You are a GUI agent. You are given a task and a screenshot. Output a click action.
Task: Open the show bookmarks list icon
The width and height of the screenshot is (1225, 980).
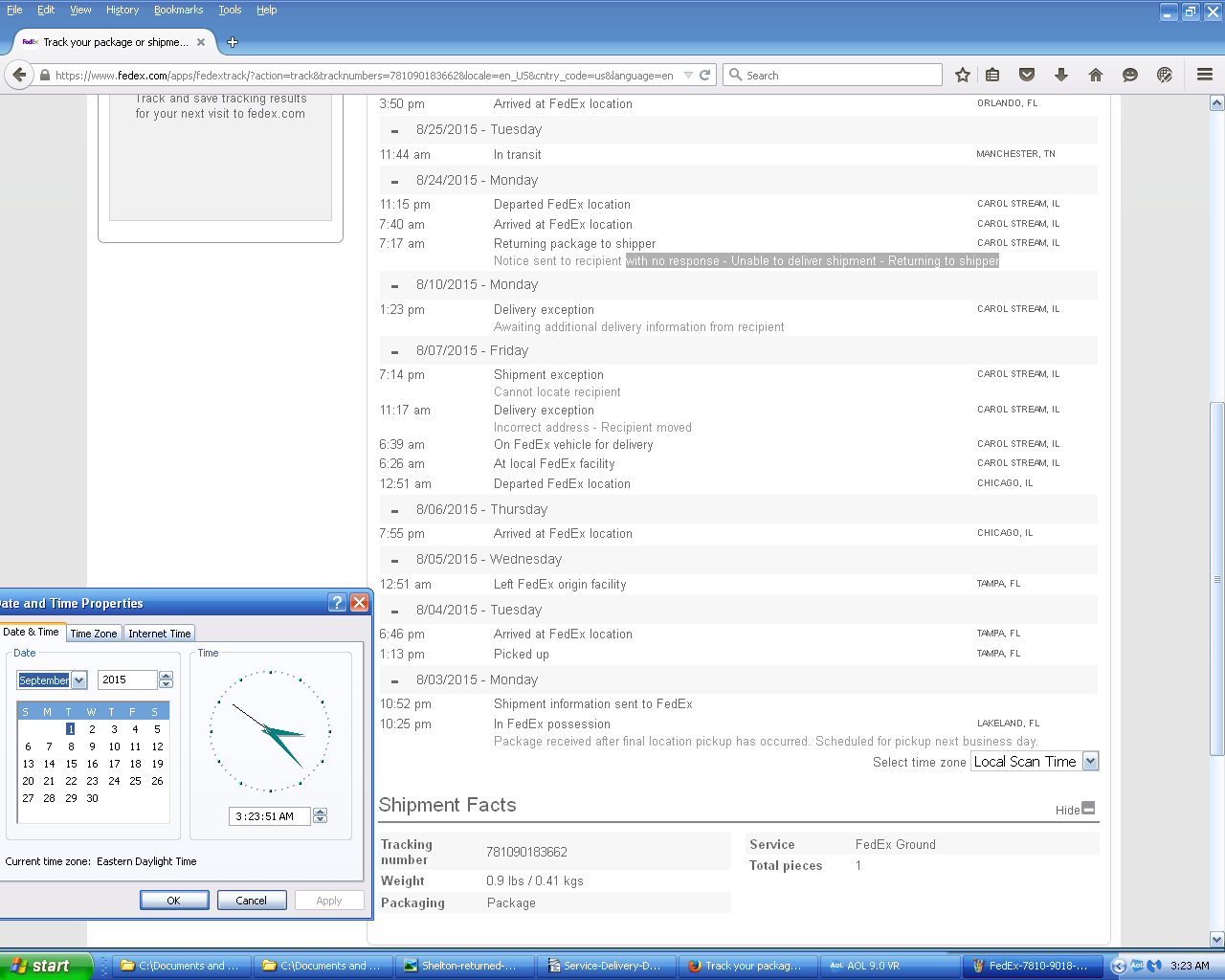coord(992,75)
